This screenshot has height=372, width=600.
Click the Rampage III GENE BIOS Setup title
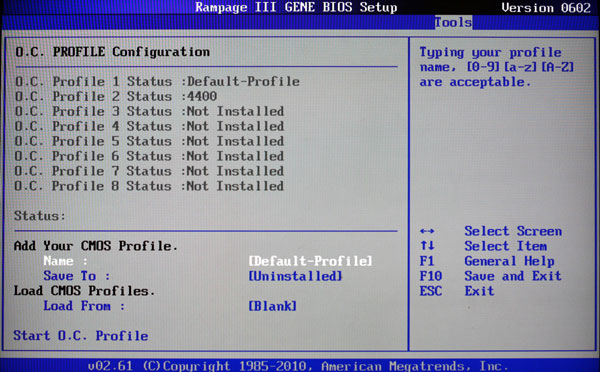(x=296, y=7)
